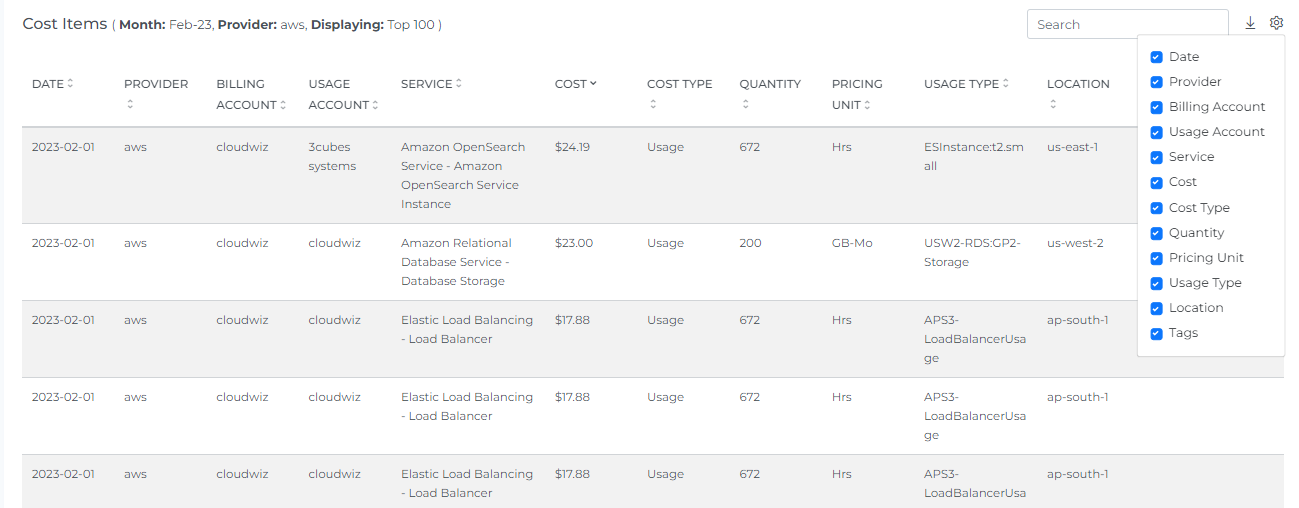This screenshot has width=1299, height=508.
Task: Click sort arrows under Provider header
Action: tap(129, 104)
